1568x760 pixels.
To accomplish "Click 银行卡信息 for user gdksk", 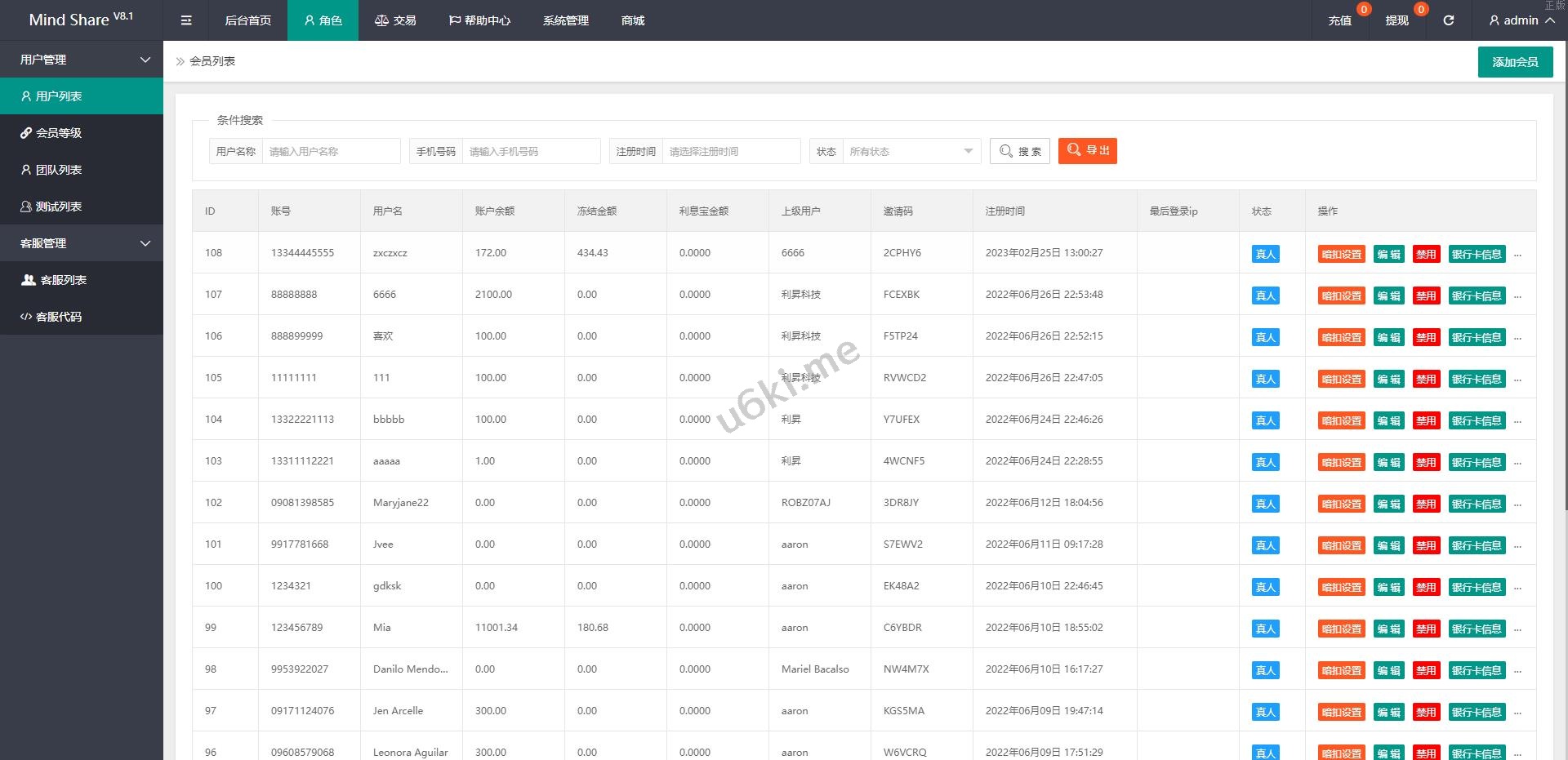I will point(1477,587).
